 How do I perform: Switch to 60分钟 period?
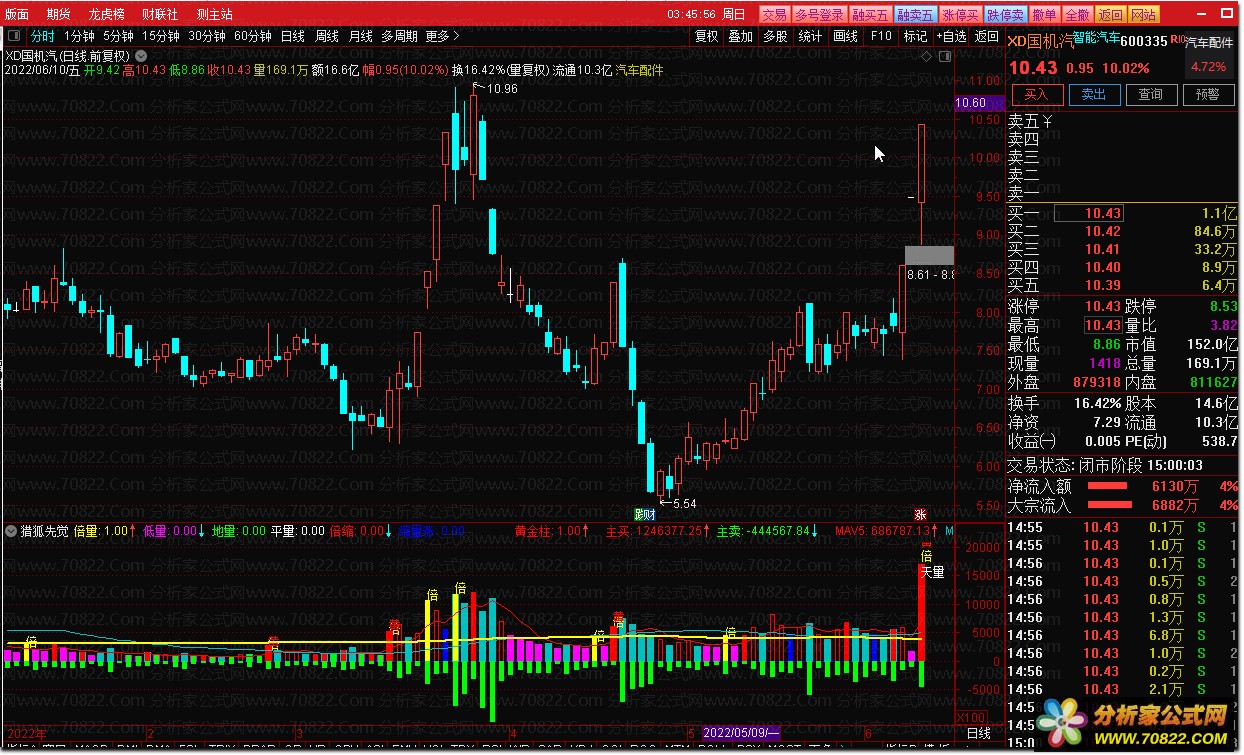coord(253,36)
